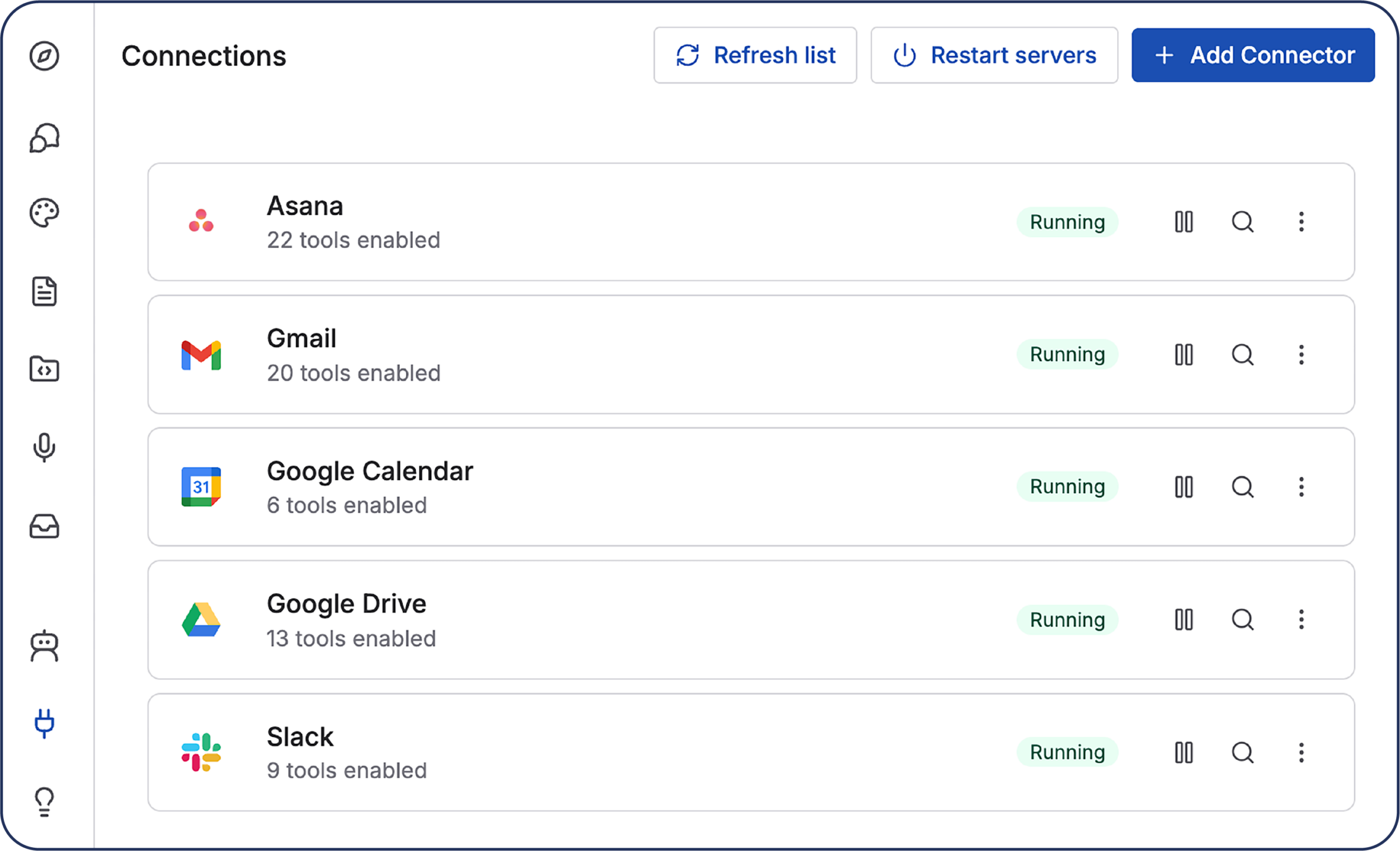Click the Refresh list button
This screenshot has height=851, width=1400.
(755, 55)
